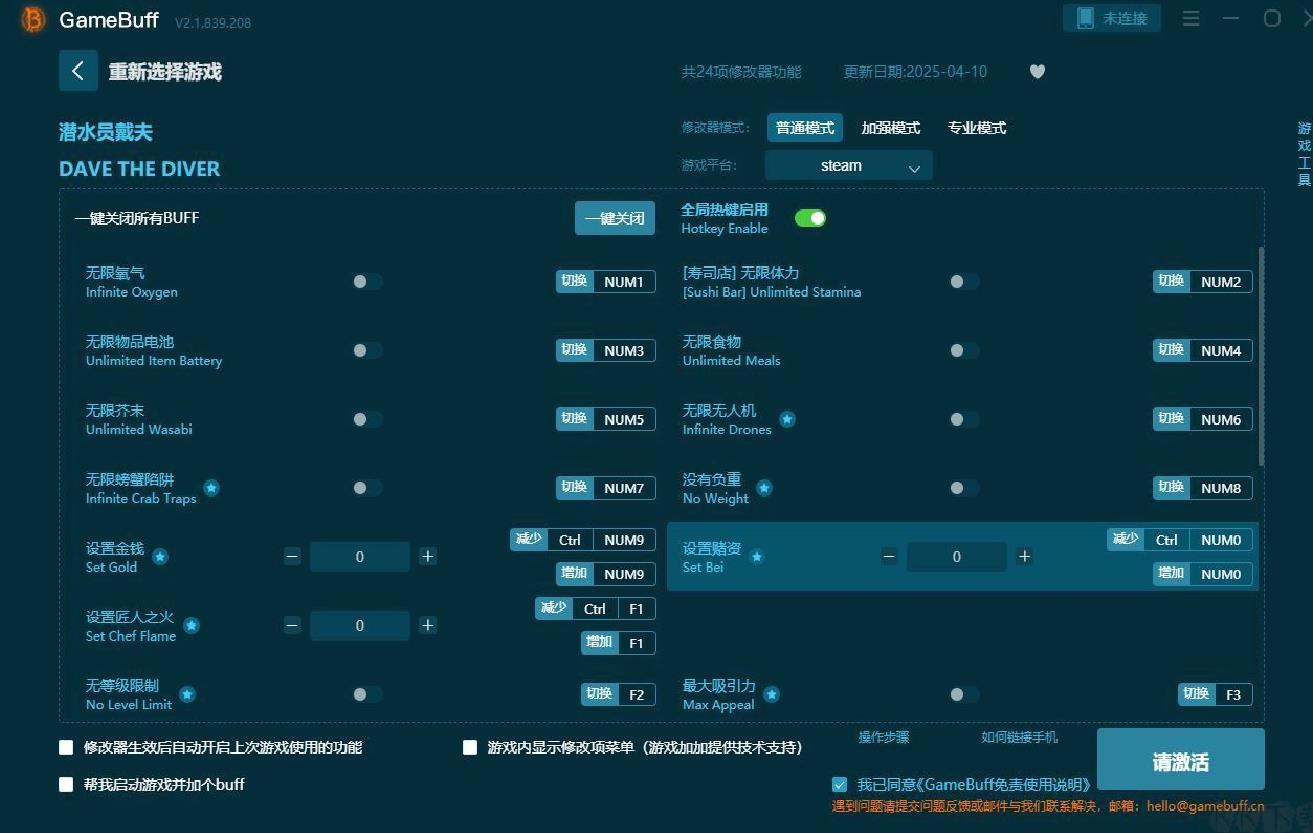This screenshot has width=1313, height=833.
Task: Select 加强模式 trainer mode tab
Action: click(x=891, y=128)
